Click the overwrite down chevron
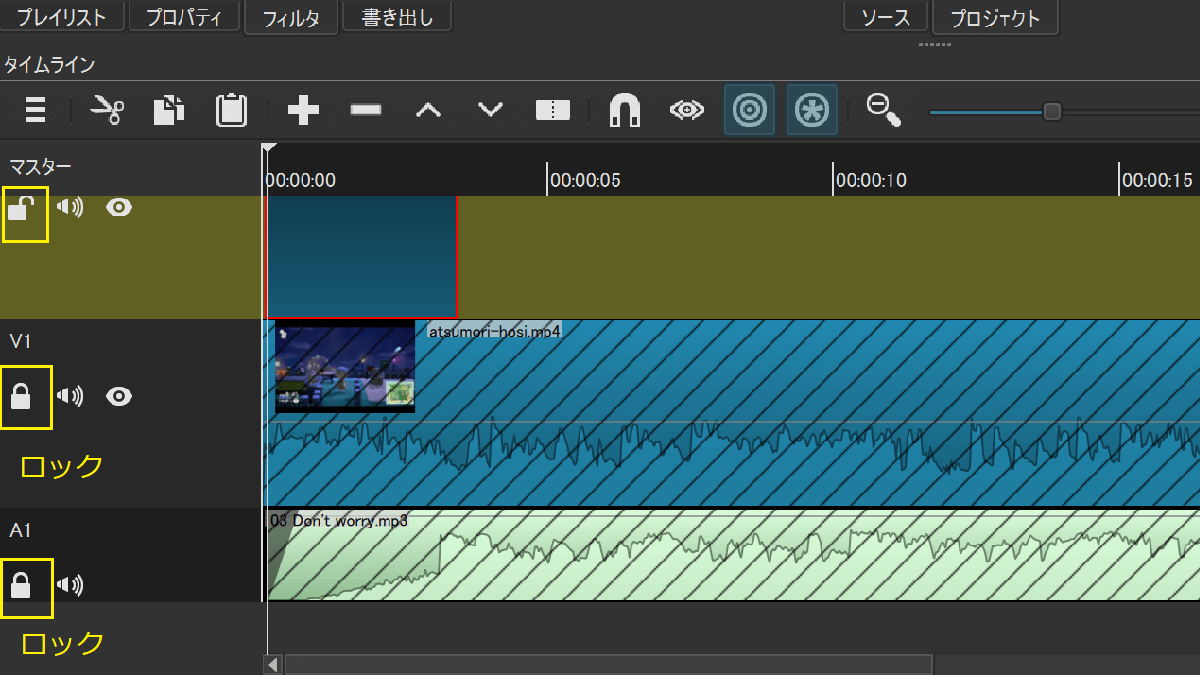This screenshot has height=675, width=1200. click(490, 110)
